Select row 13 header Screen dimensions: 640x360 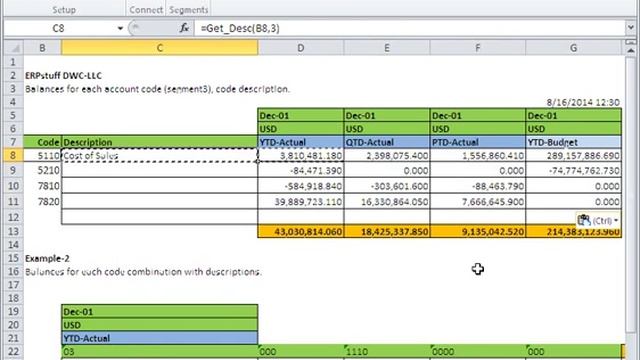coord(13,231)
